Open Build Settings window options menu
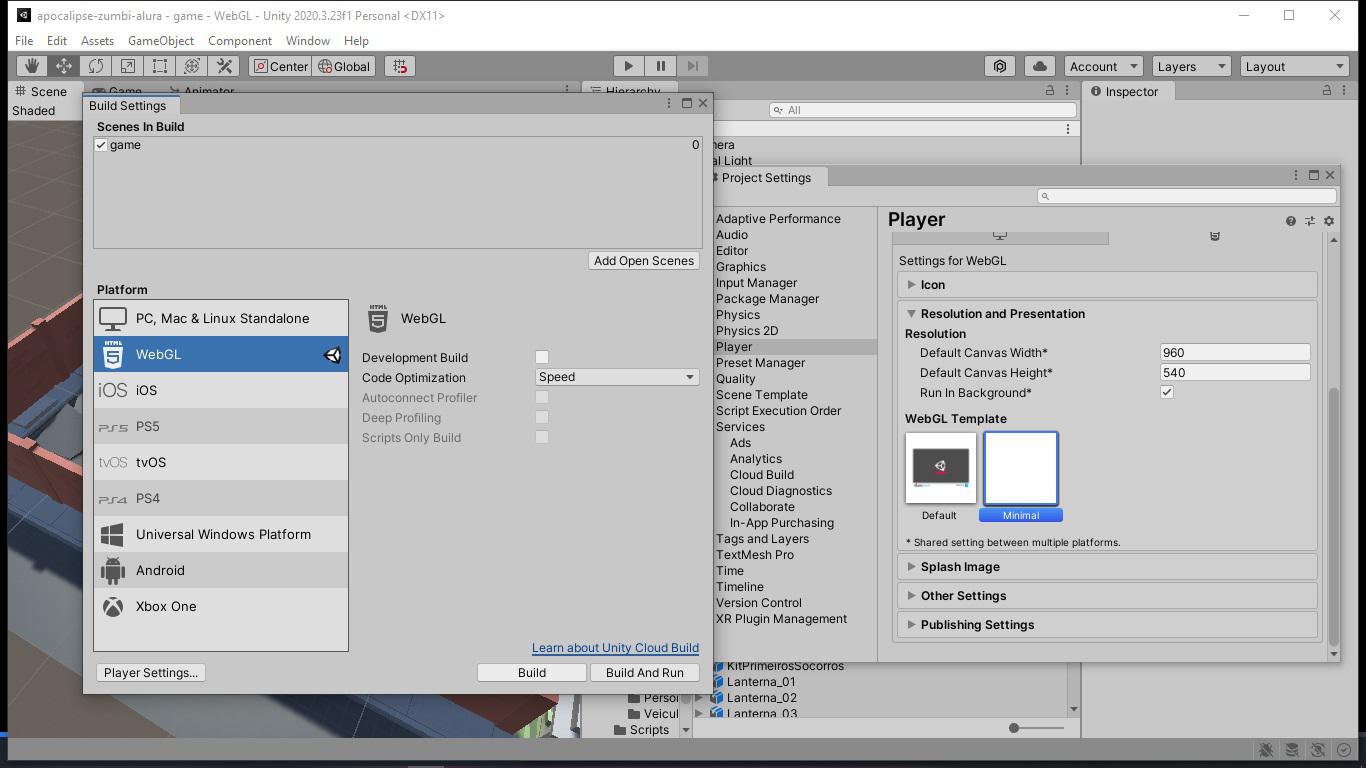1366x768 pixels. coord(669,103)
